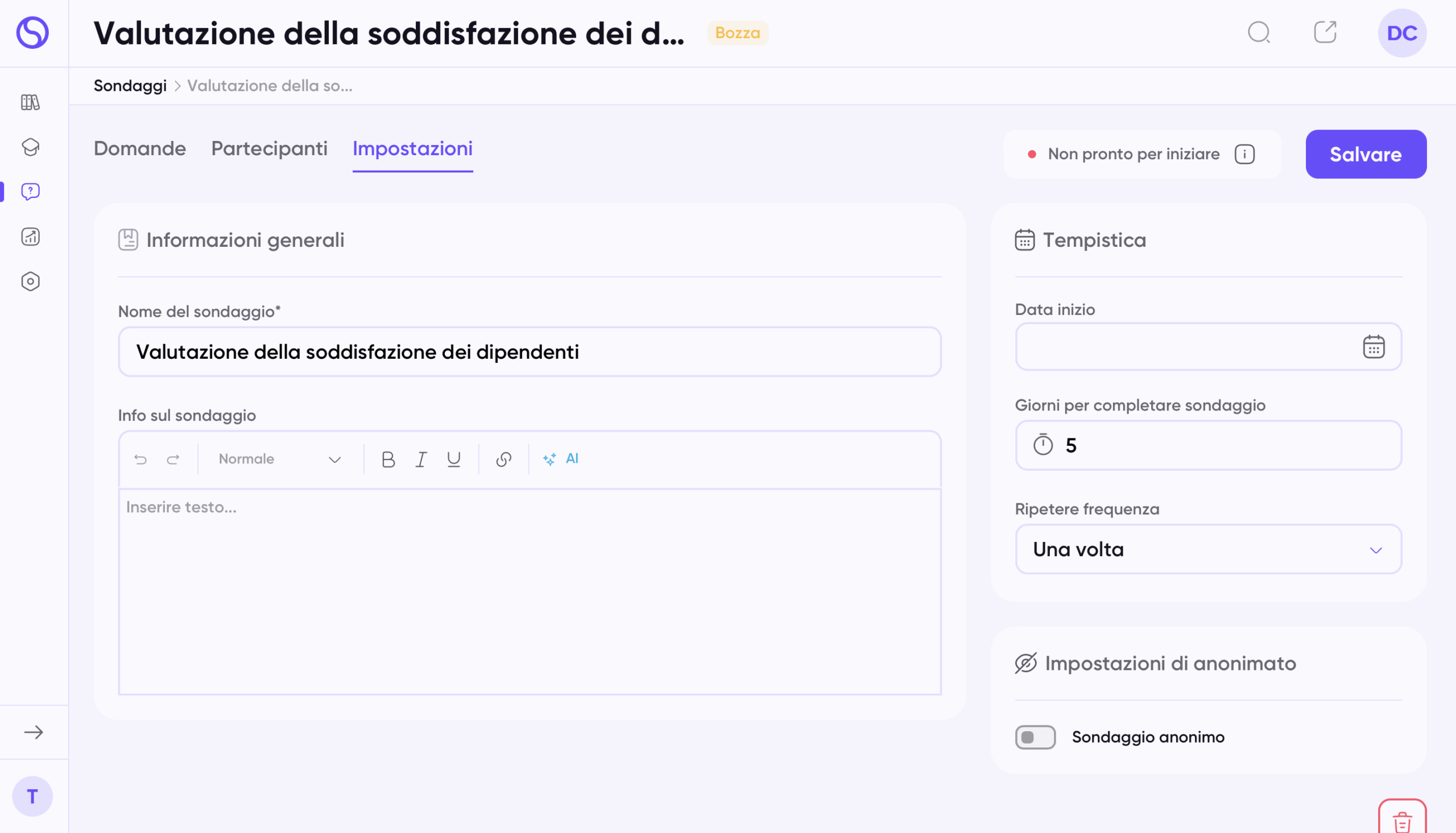
Task: Click the Italic formatting icon
Action: 421,459
